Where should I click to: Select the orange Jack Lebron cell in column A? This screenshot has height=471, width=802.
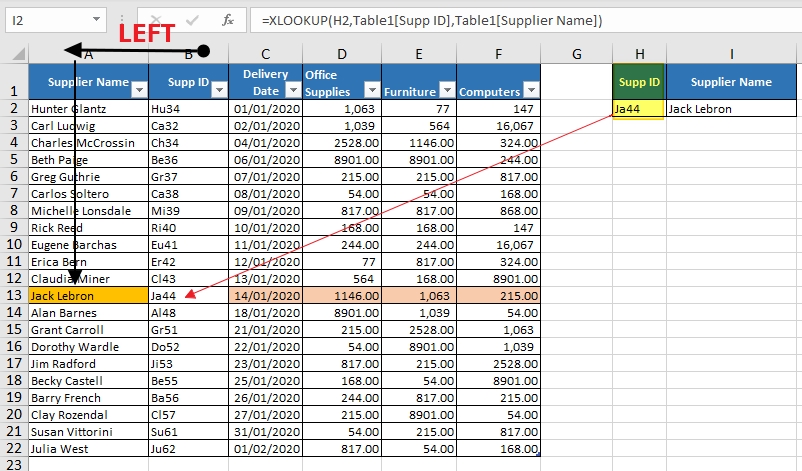coord(88,296)
